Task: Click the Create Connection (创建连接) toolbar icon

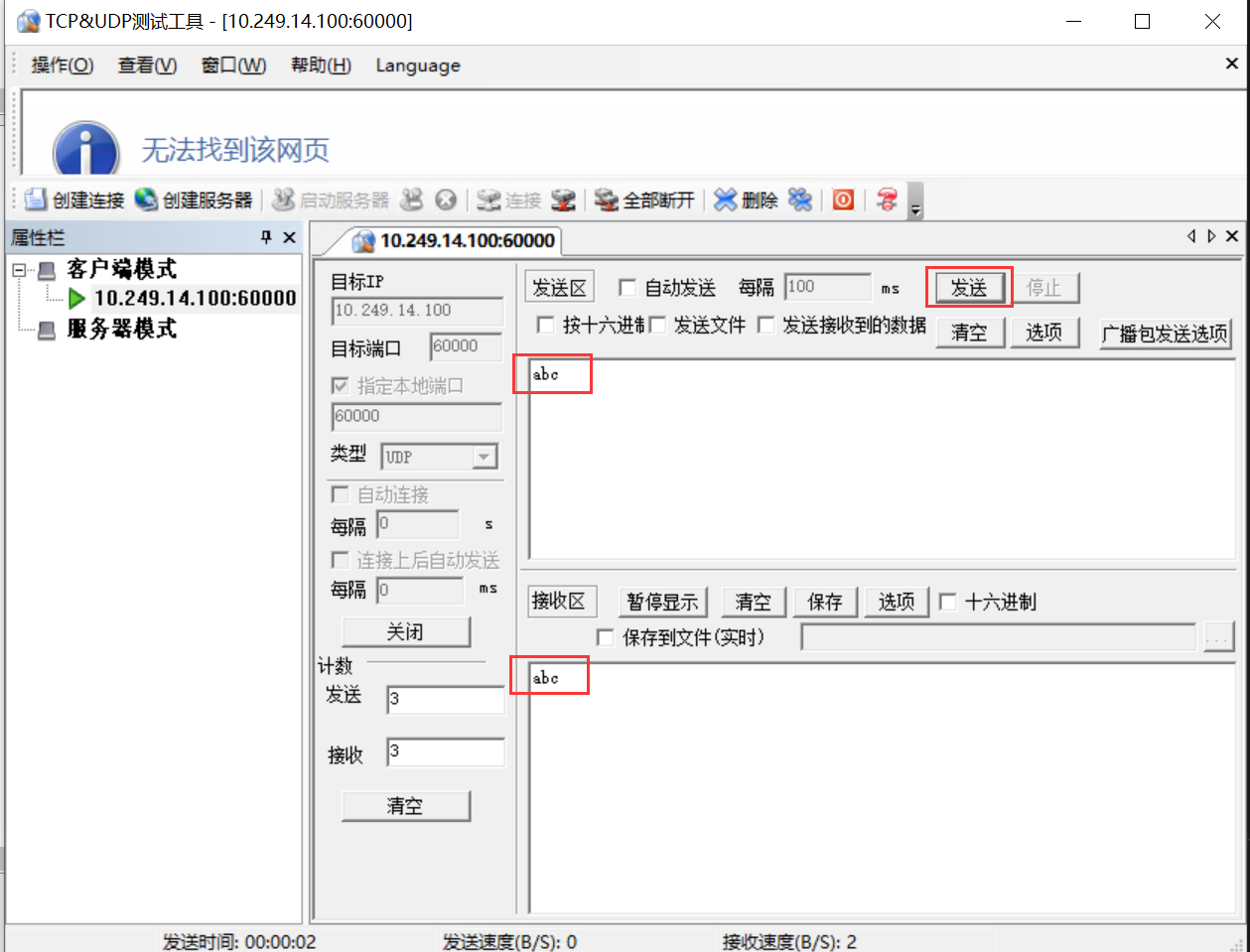Action: (x=36, y=200)
